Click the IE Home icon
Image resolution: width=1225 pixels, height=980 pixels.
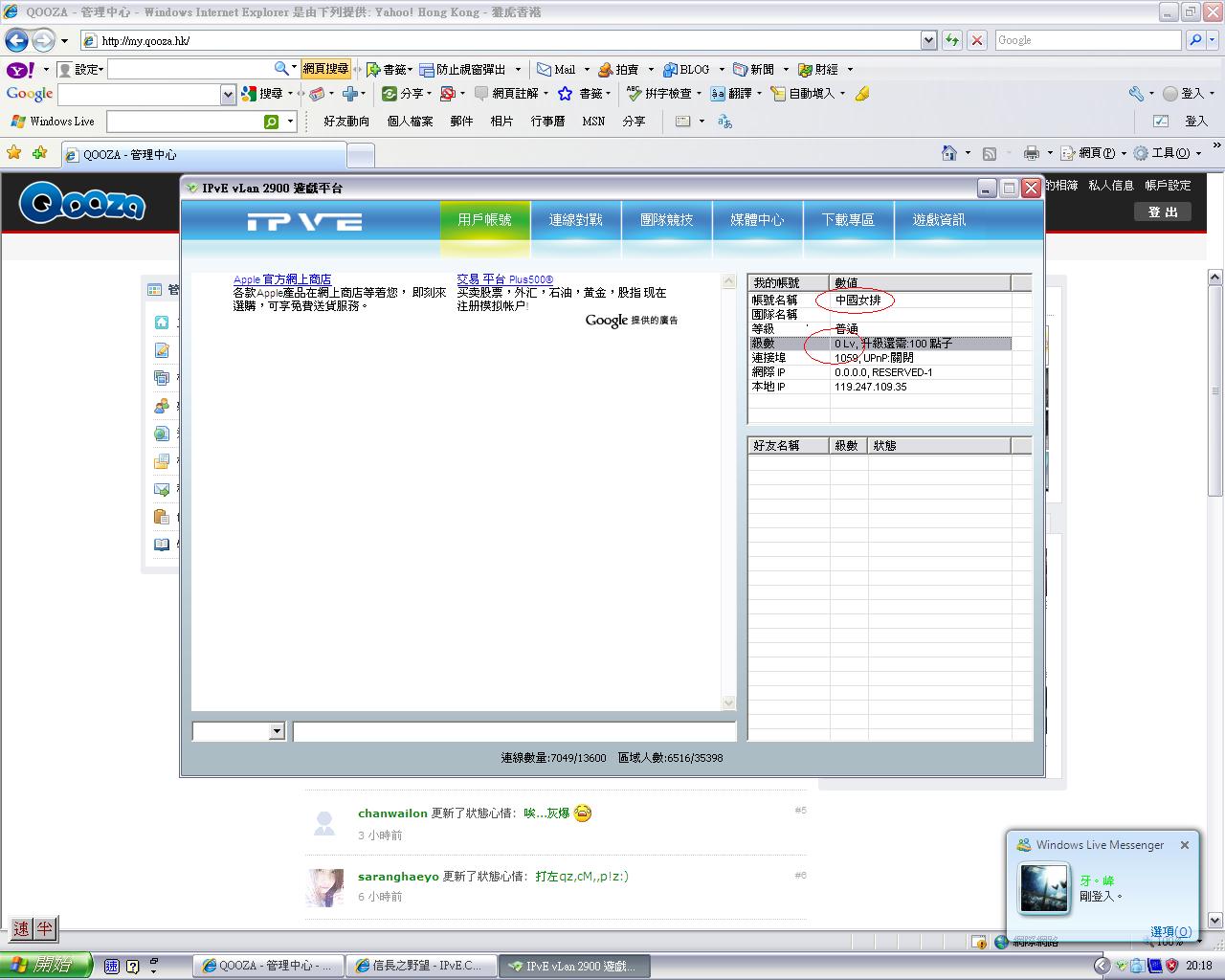[x=948, y=153]
